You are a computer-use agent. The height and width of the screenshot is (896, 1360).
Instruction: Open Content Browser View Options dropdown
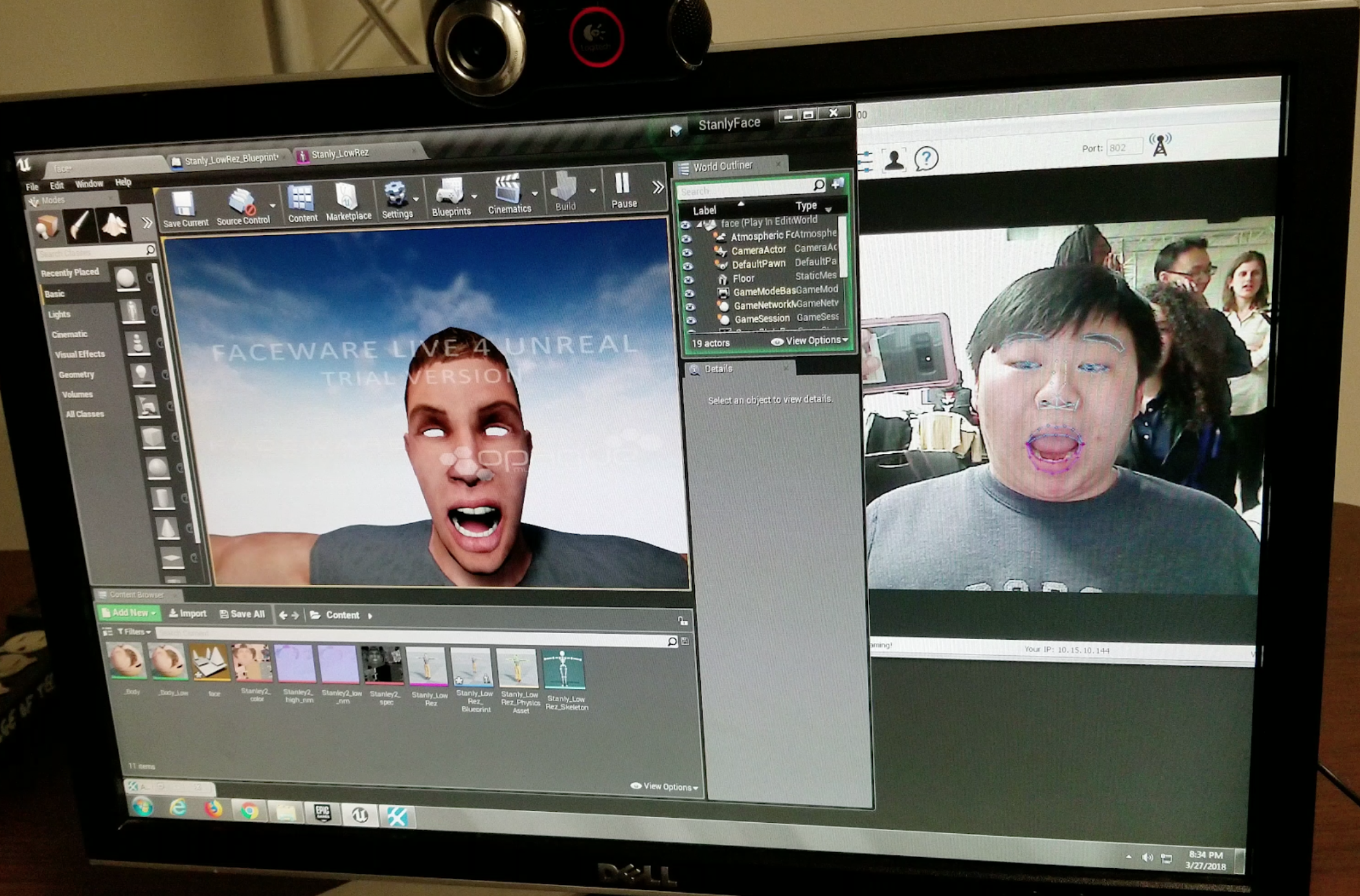(665, 787)
